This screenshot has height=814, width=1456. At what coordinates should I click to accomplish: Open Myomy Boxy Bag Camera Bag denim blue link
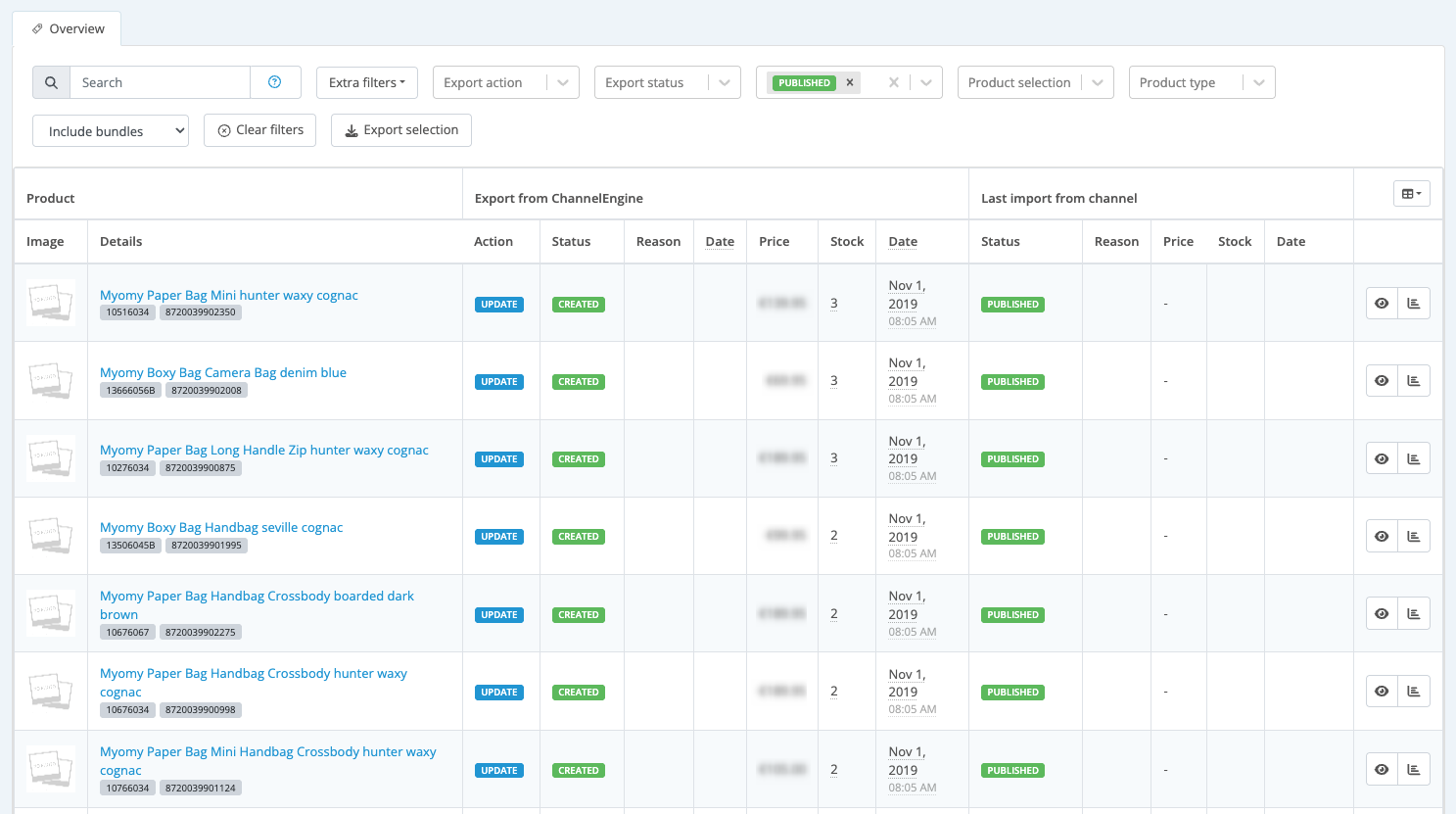click(x=223, y=372)
